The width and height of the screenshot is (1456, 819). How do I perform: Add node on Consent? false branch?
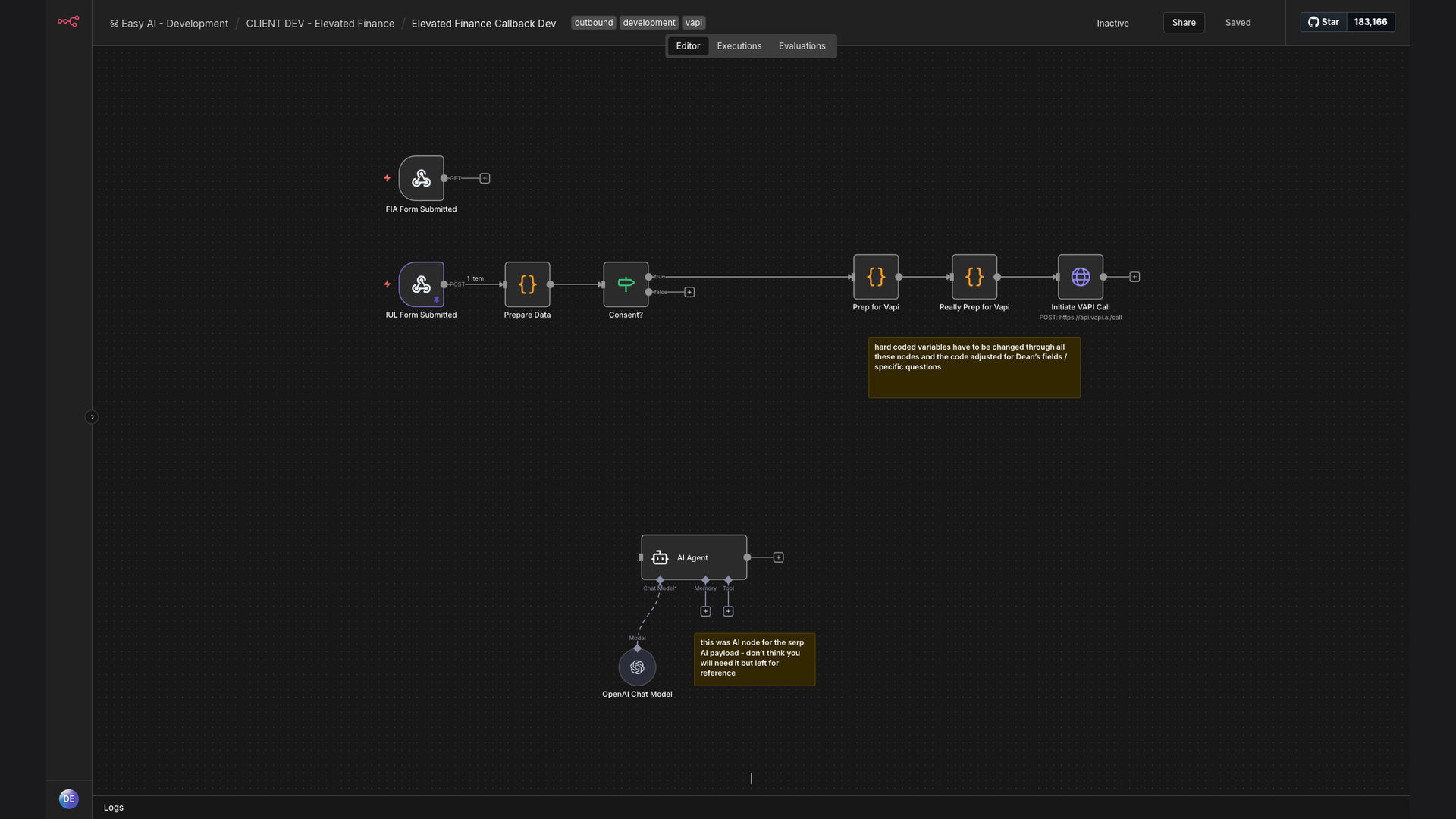(x=689, y=292)
